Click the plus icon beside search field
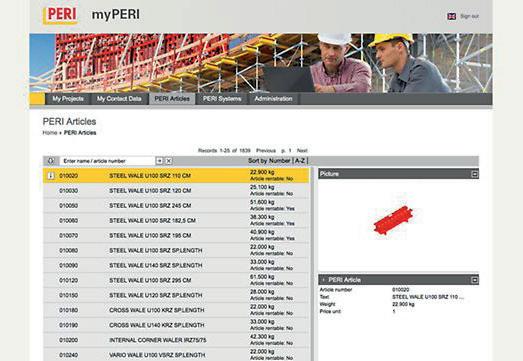The width and height of the screenshot is (523, 361). pyautogui.click(x=159, y=161)
